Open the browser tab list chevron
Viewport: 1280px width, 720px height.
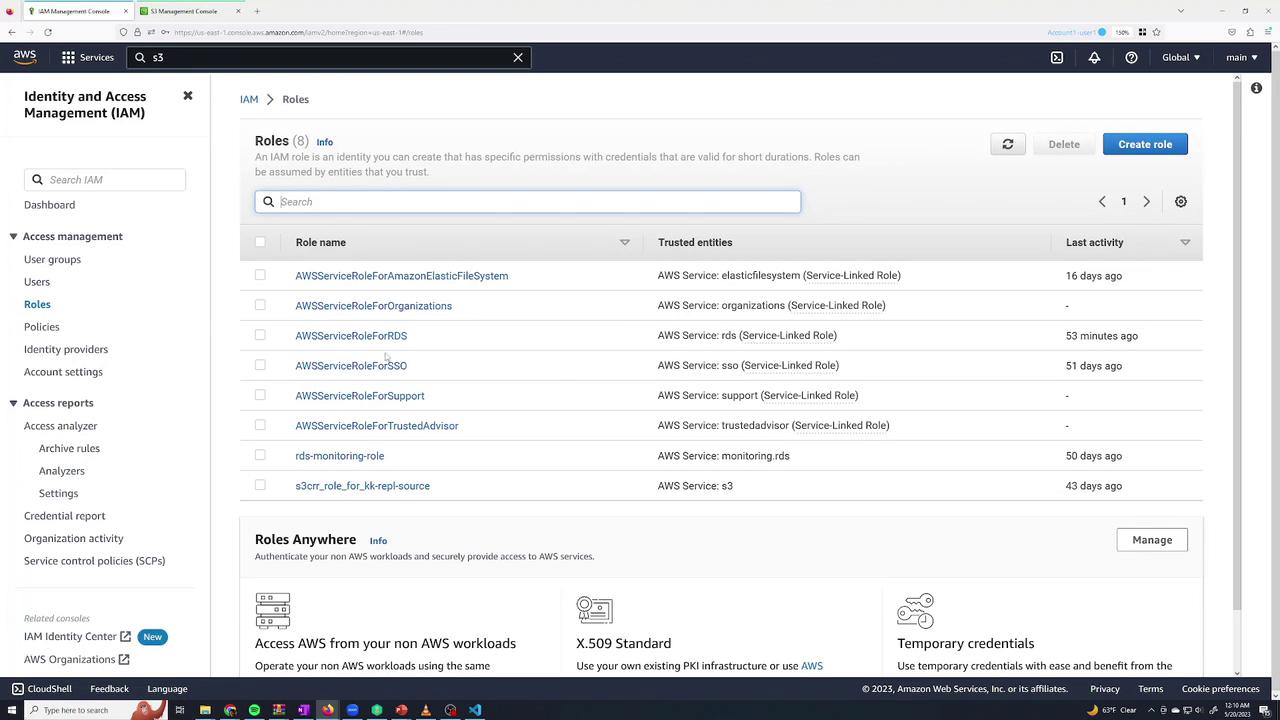(x=1181, y=11)
